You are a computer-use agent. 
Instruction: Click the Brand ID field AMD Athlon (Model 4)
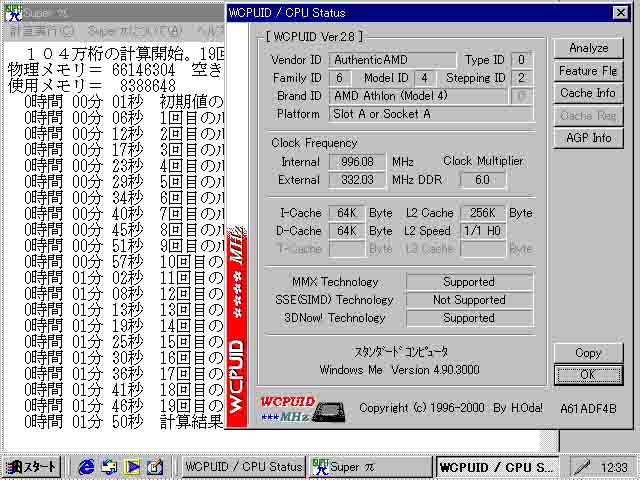point(418,96)
